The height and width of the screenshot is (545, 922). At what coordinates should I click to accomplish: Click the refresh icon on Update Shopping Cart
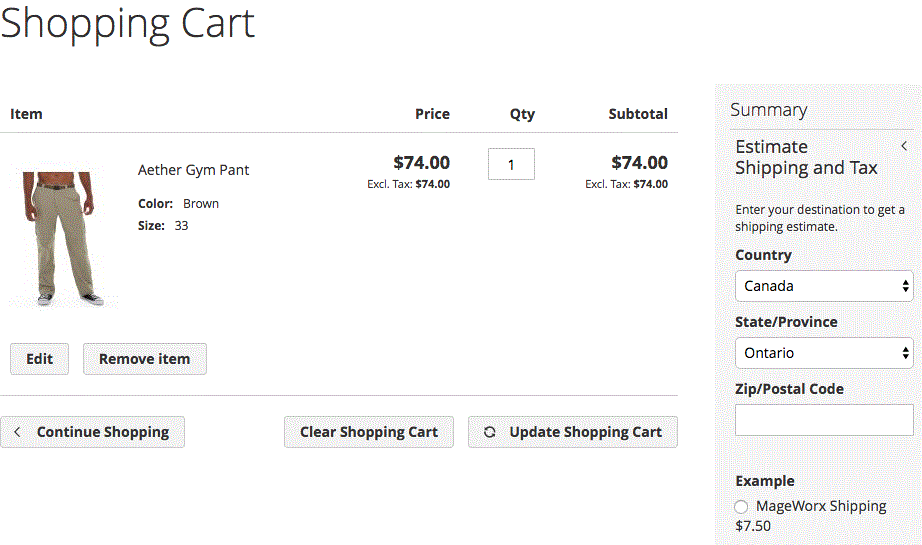(x=490, y=432)
